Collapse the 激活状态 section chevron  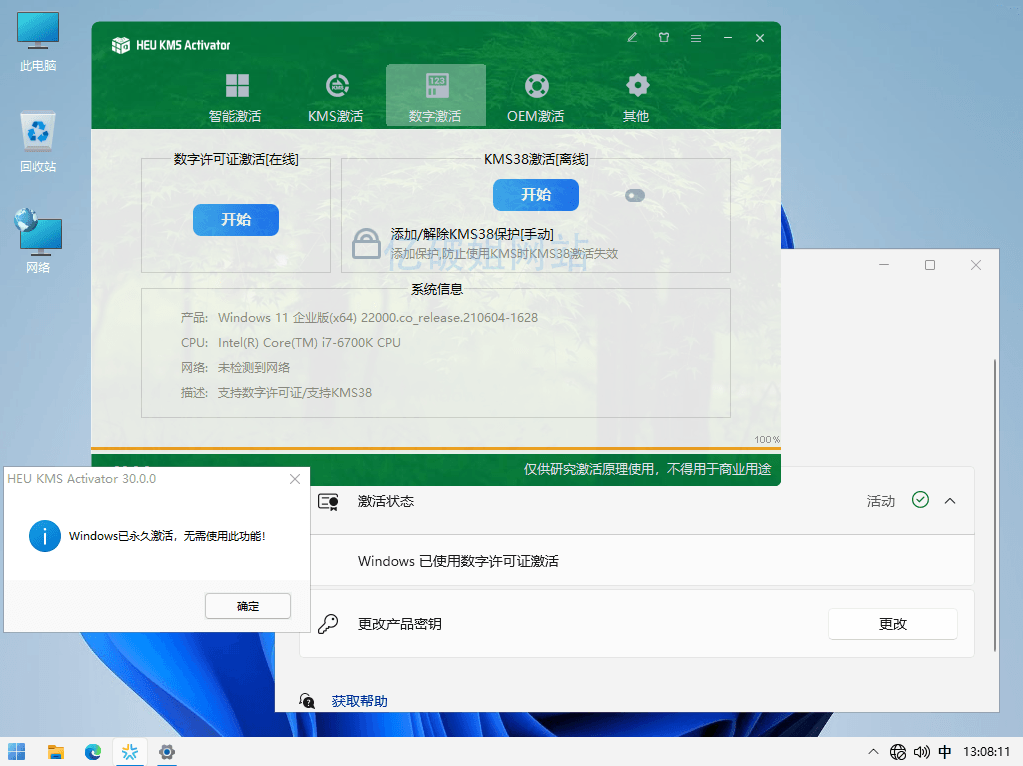click(950, 501)
